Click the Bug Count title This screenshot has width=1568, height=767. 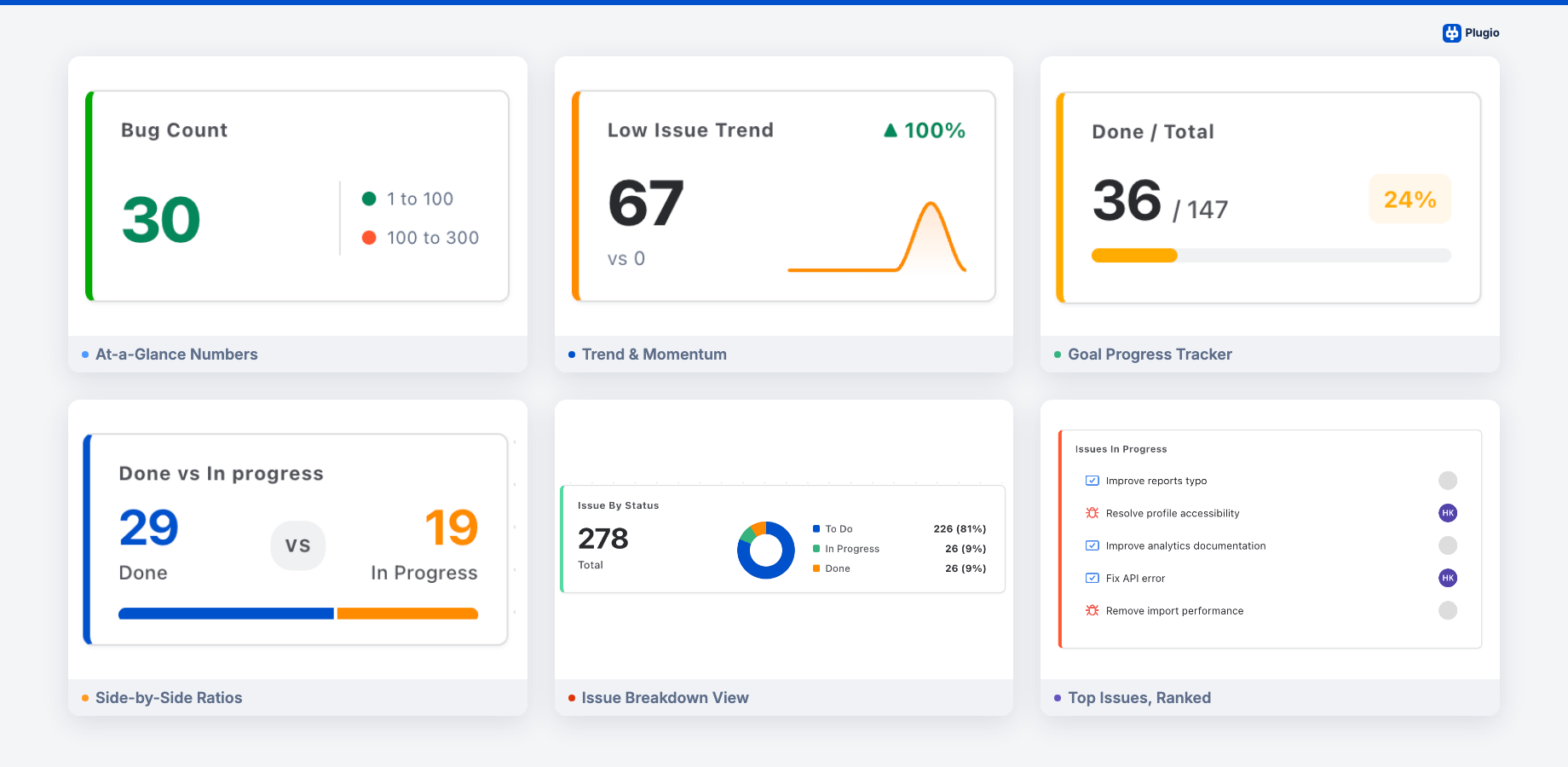click(174, 130)
